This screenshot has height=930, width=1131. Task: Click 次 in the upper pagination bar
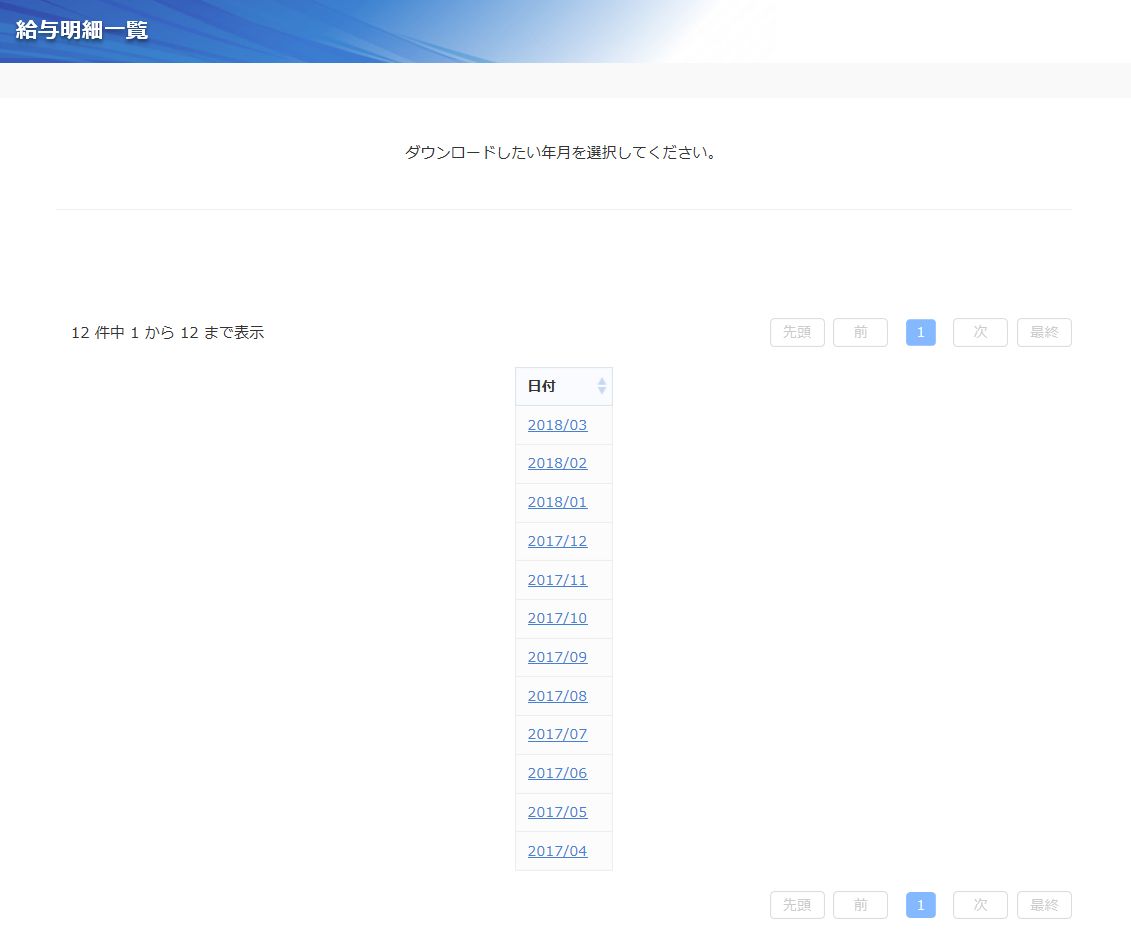point(980,332)
